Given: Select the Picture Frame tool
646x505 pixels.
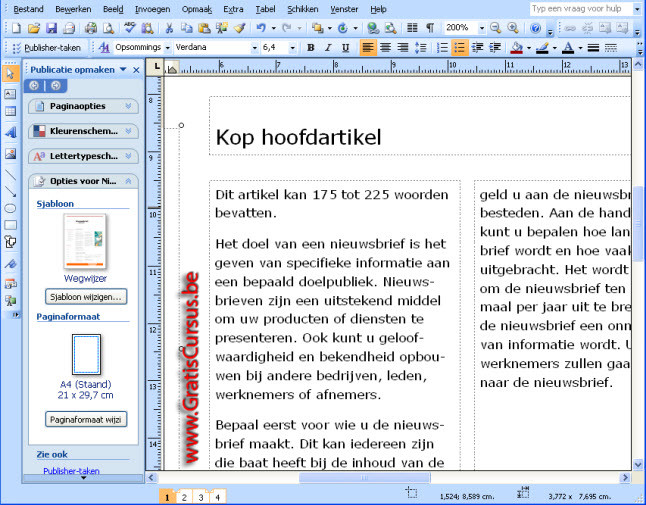Looking at the screenshot, I should coord(10,154).
